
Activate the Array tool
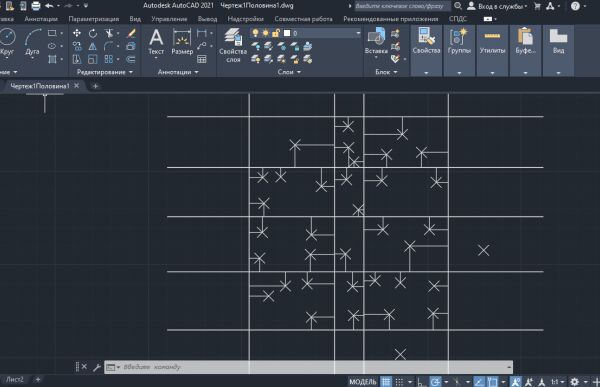tap(109, 59)
